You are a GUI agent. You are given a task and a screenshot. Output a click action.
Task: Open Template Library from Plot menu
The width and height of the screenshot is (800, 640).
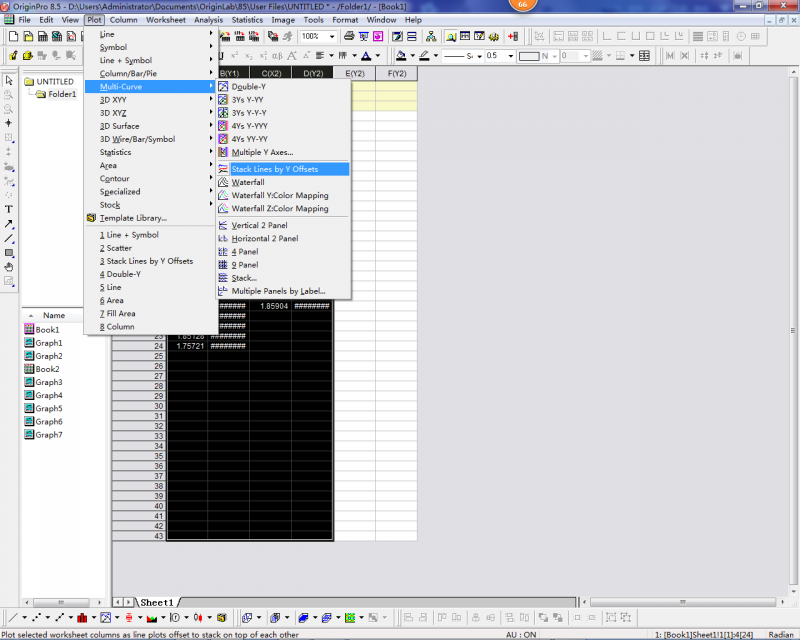pos(132,218)
